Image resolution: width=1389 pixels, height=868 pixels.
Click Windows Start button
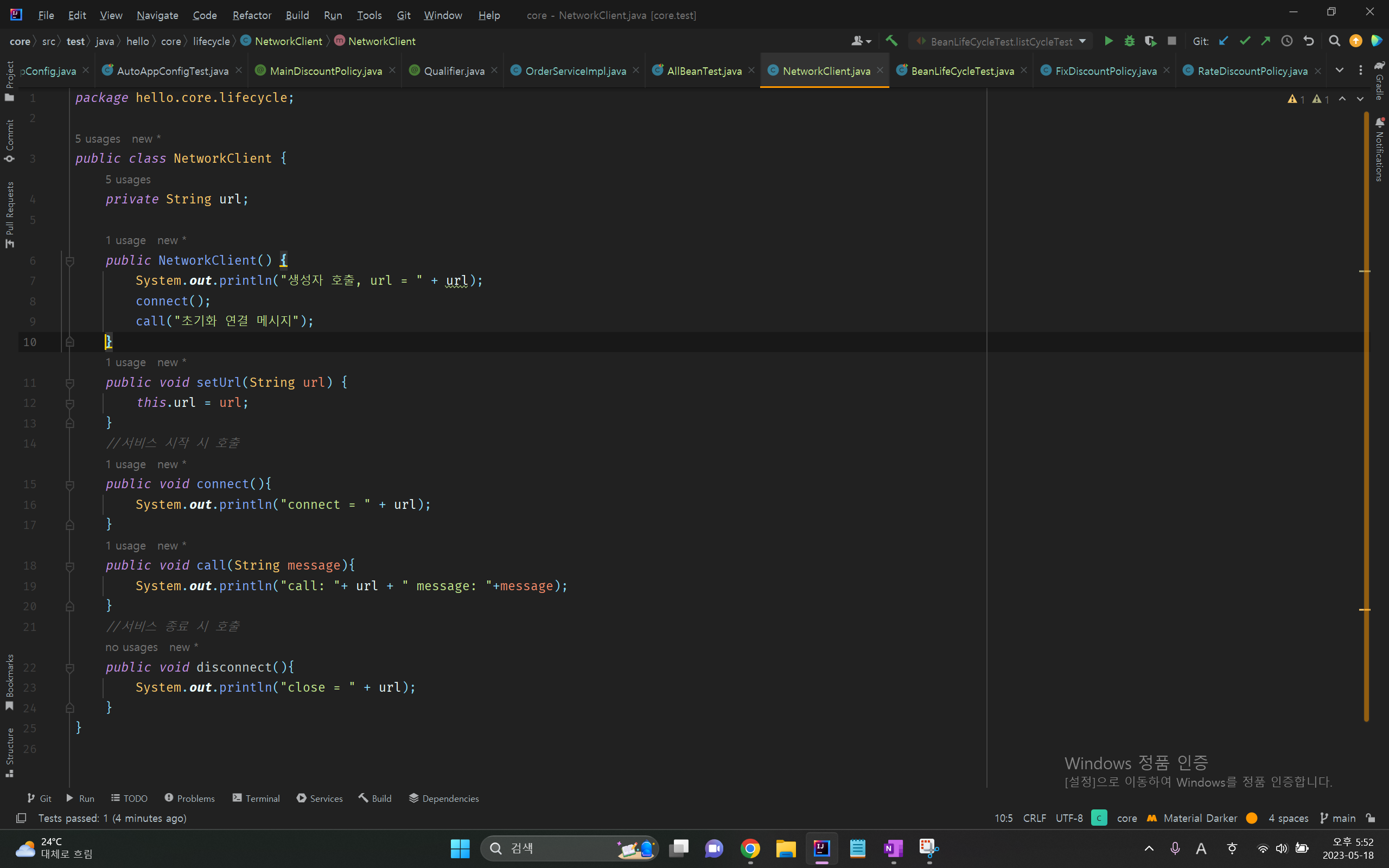click(460, 848)
